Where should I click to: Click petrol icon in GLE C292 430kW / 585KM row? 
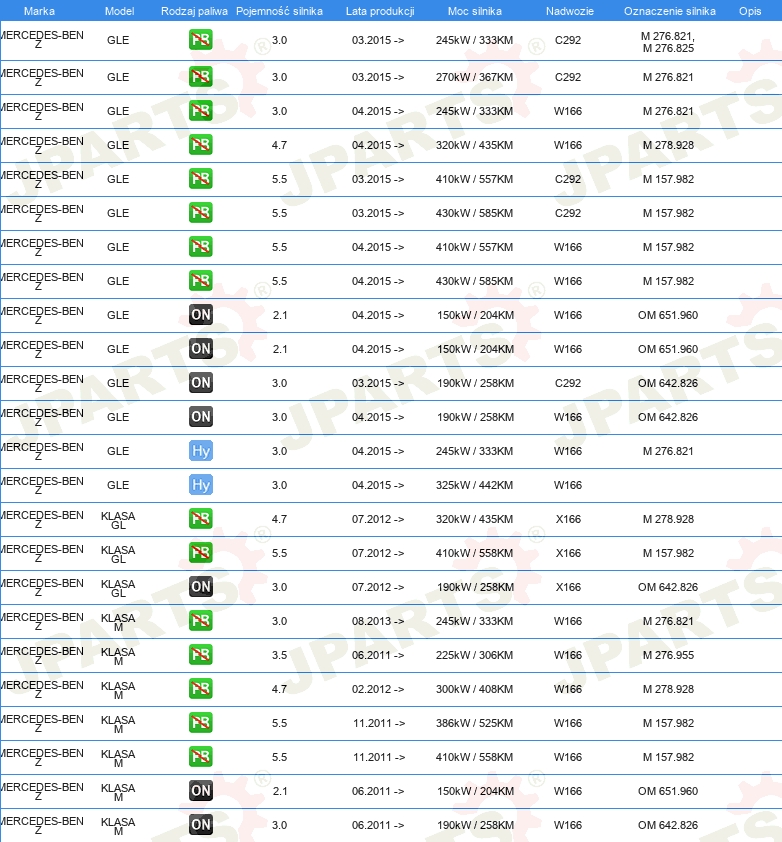tap(200, 213)
